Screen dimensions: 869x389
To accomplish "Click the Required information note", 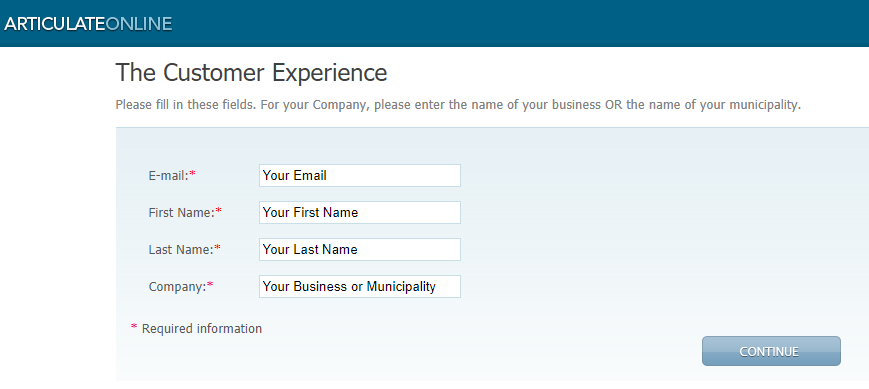I will tap(202, 329).
